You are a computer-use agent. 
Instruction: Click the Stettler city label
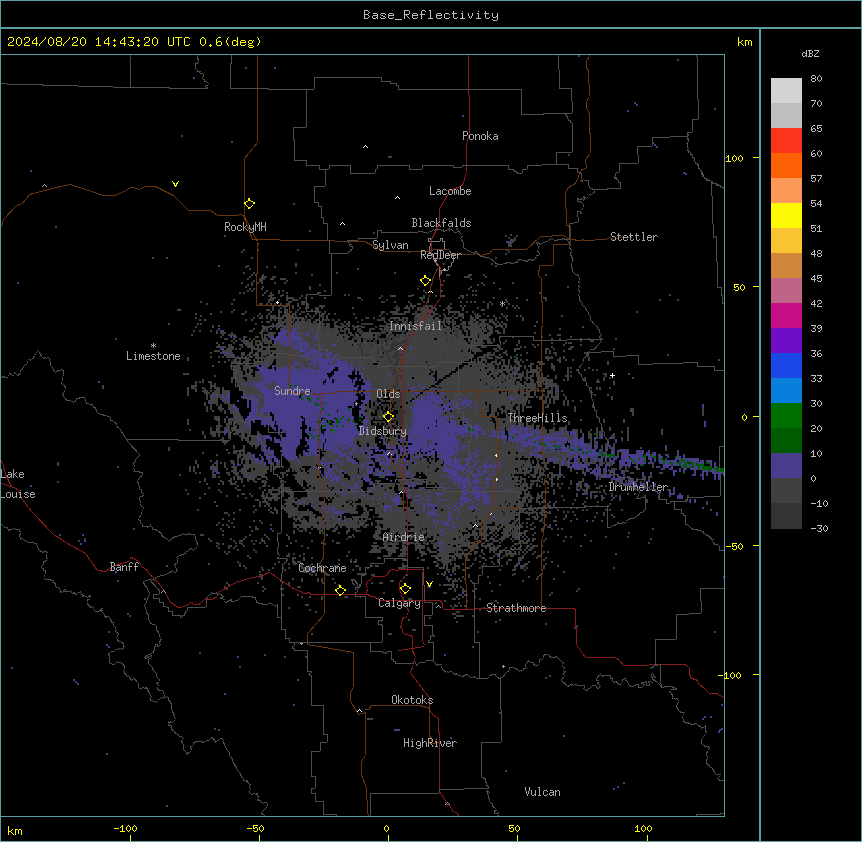pos(634,237)
